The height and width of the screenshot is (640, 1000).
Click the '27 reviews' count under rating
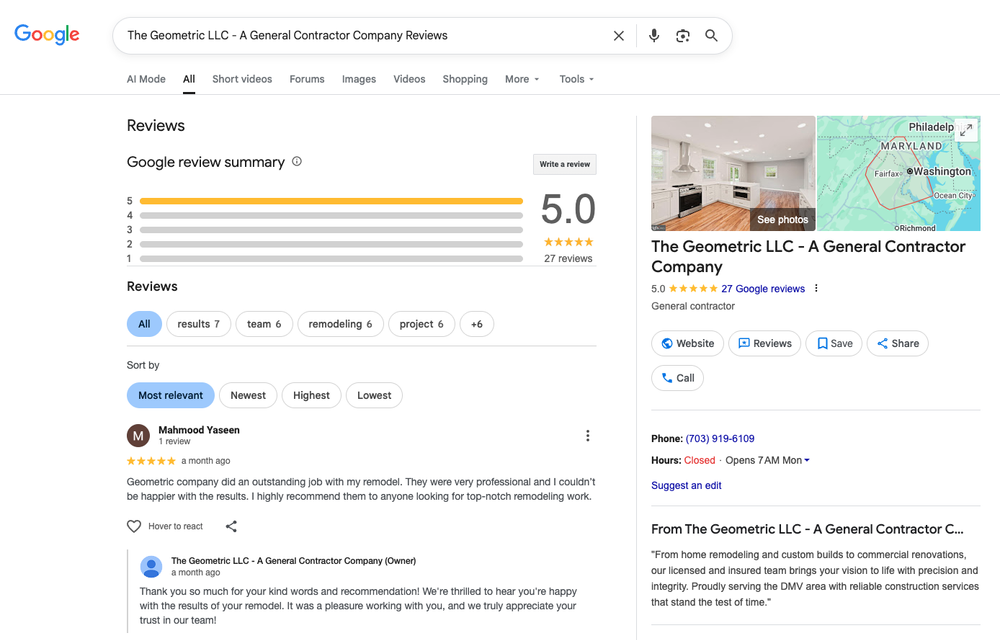click(568, 258)
